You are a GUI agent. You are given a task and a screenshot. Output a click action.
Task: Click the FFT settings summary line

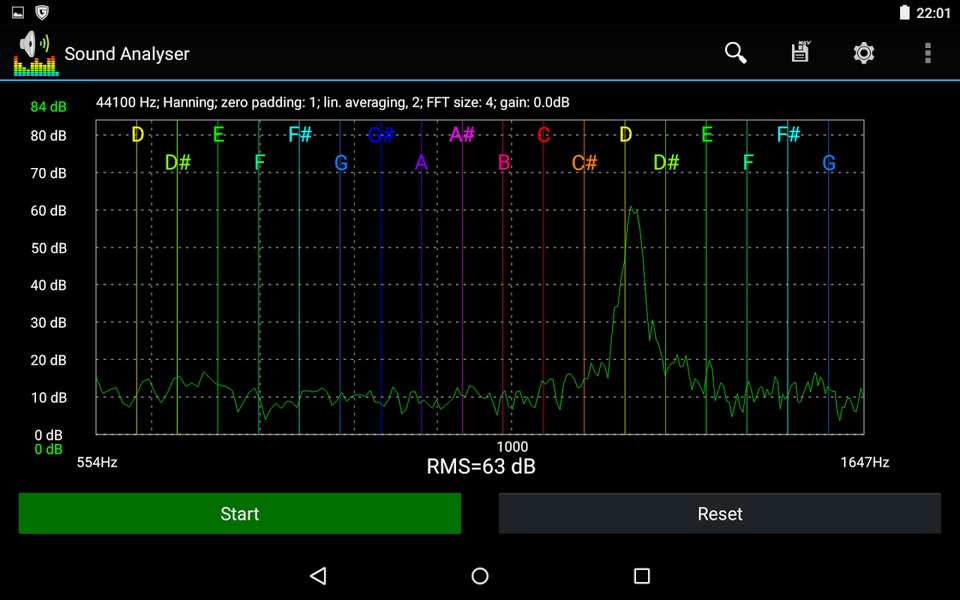pyautogui.click(x=332, y=102)
